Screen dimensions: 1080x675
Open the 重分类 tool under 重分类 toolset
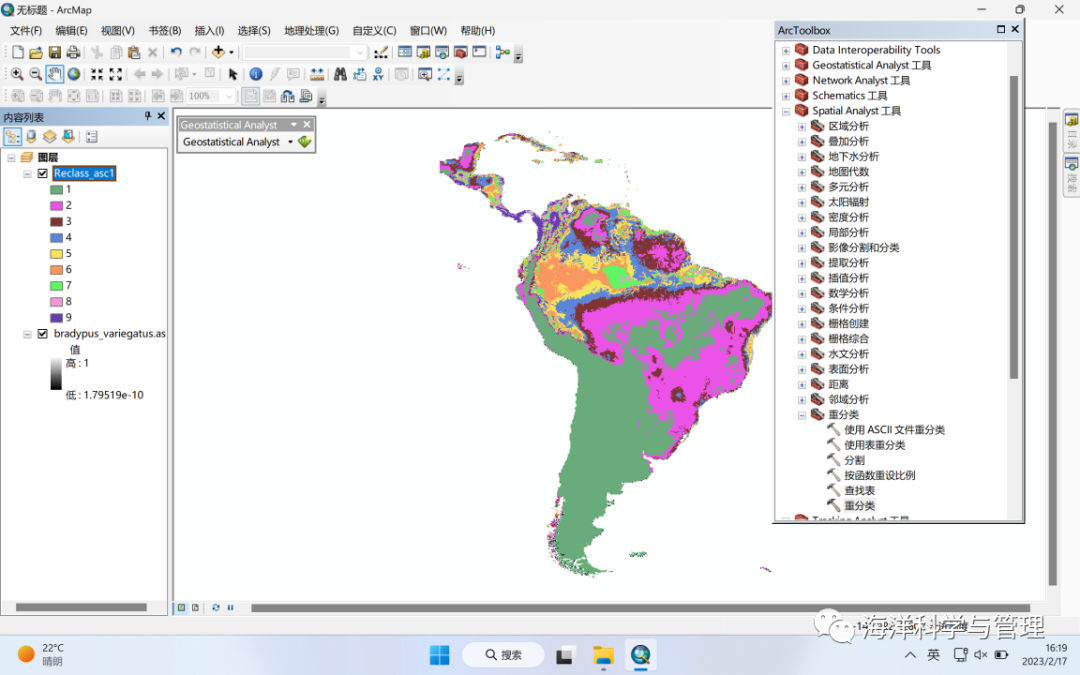(860, 506)
